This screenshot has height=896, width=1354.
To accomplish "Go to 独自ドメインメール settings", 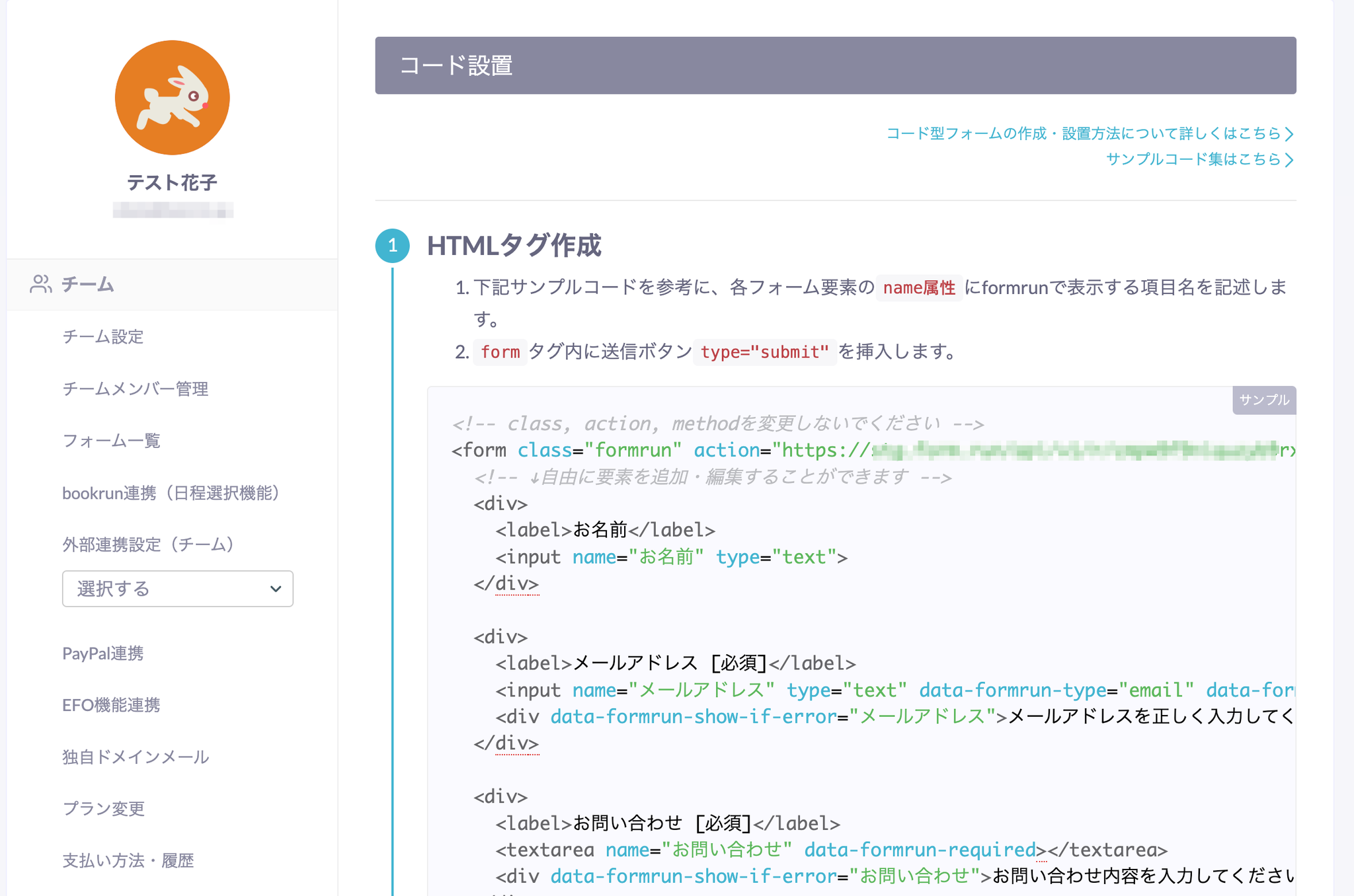I will [136, 757].
